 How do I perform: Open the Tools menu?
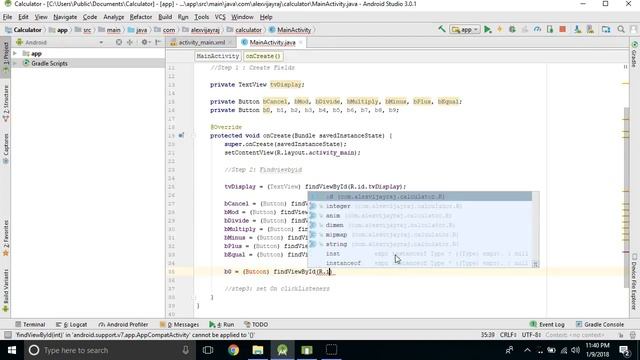click(x=201, y=17)
